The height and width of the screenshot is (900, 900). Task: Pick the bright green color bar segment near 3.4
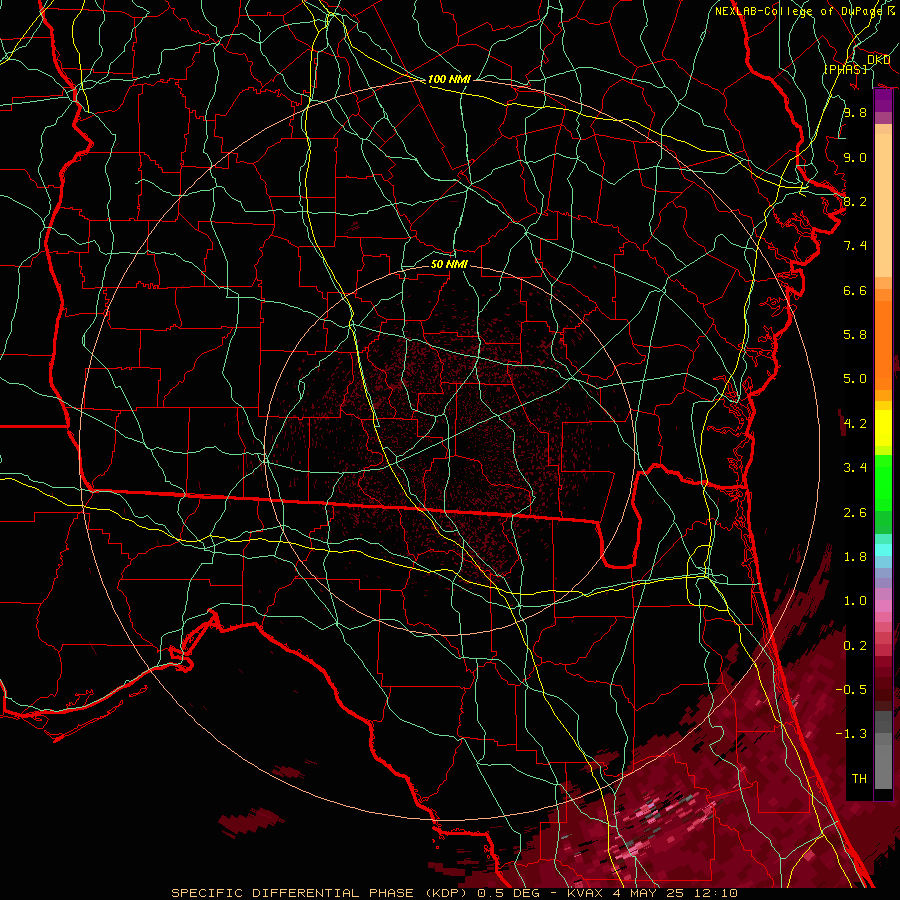[x=883, y=483]
